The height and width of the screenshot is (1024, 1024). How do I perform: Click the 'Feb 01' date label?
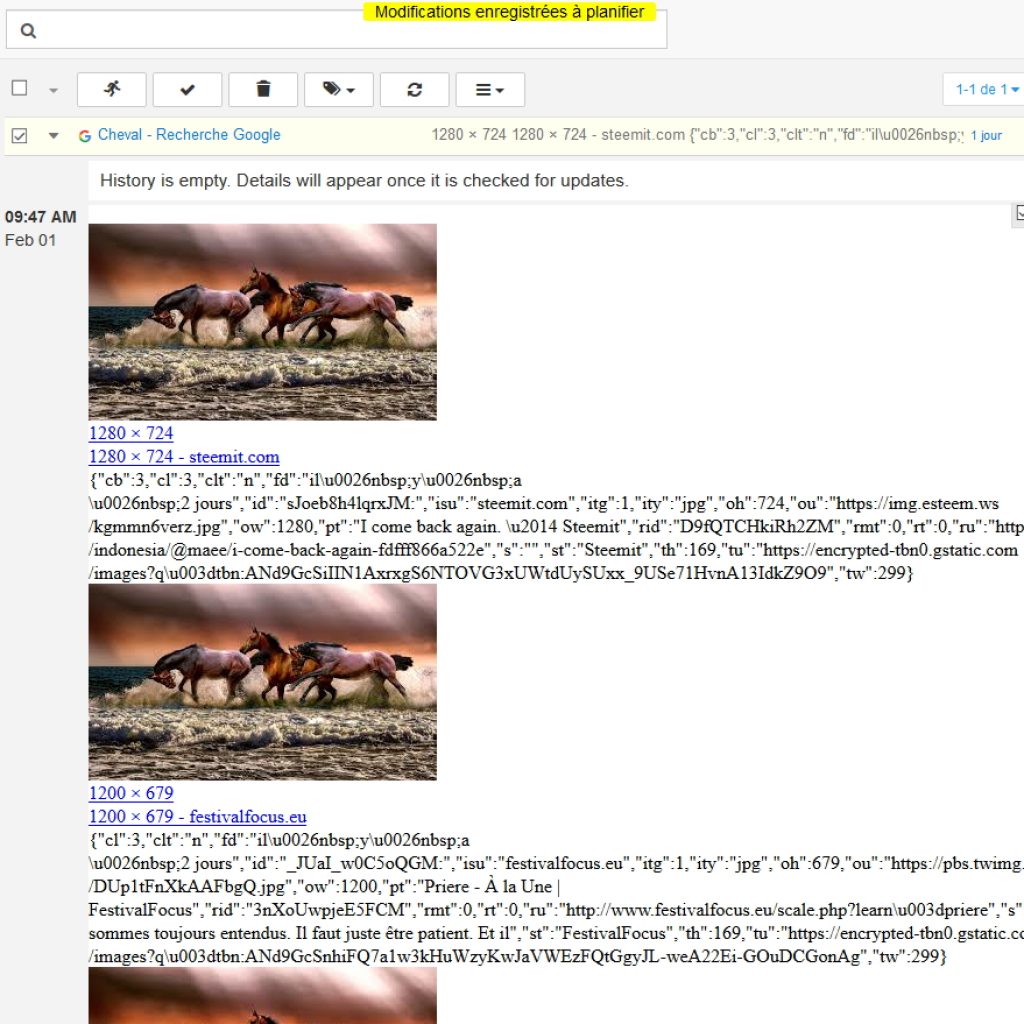click(x=30, y=240)
